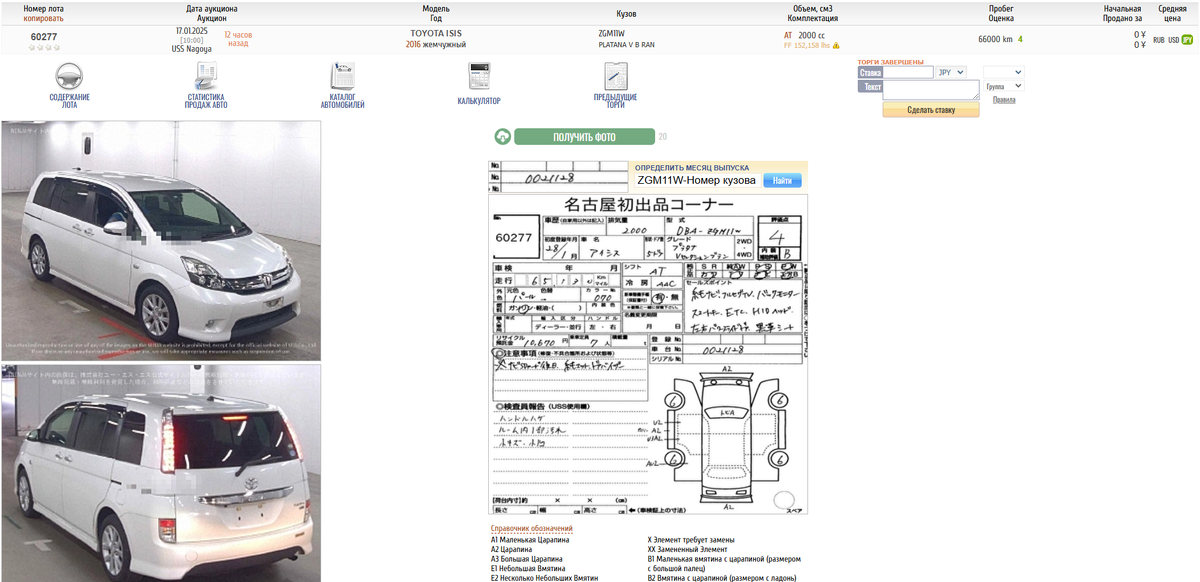Click the Ставка bid amount field
1200x582 pixels.
pos(909,72)
